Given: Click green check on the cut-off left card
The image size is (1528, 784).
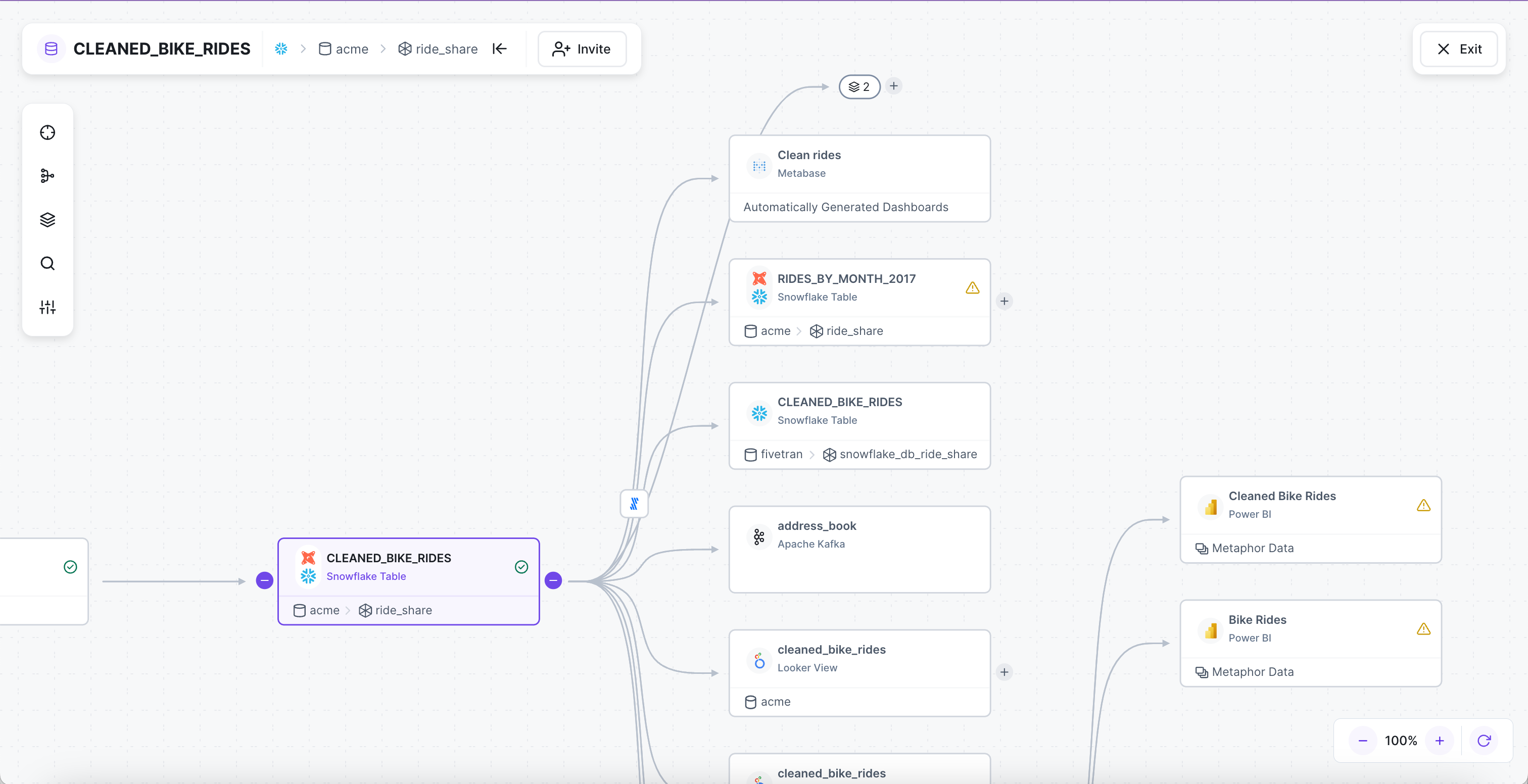Looking at the screenshot, I should pyautogui.click(x=71, y=567).
